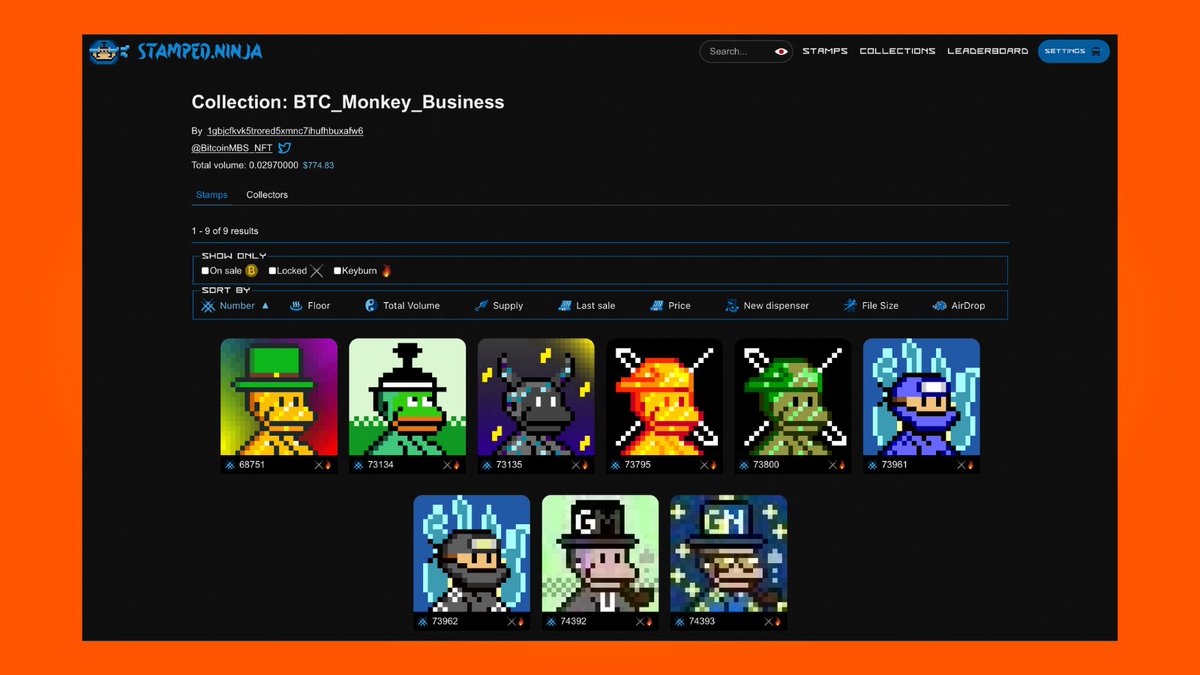Click the STAMPED.NINJA site title
This screenshot has width=1200, height=675.
[200, 51]
